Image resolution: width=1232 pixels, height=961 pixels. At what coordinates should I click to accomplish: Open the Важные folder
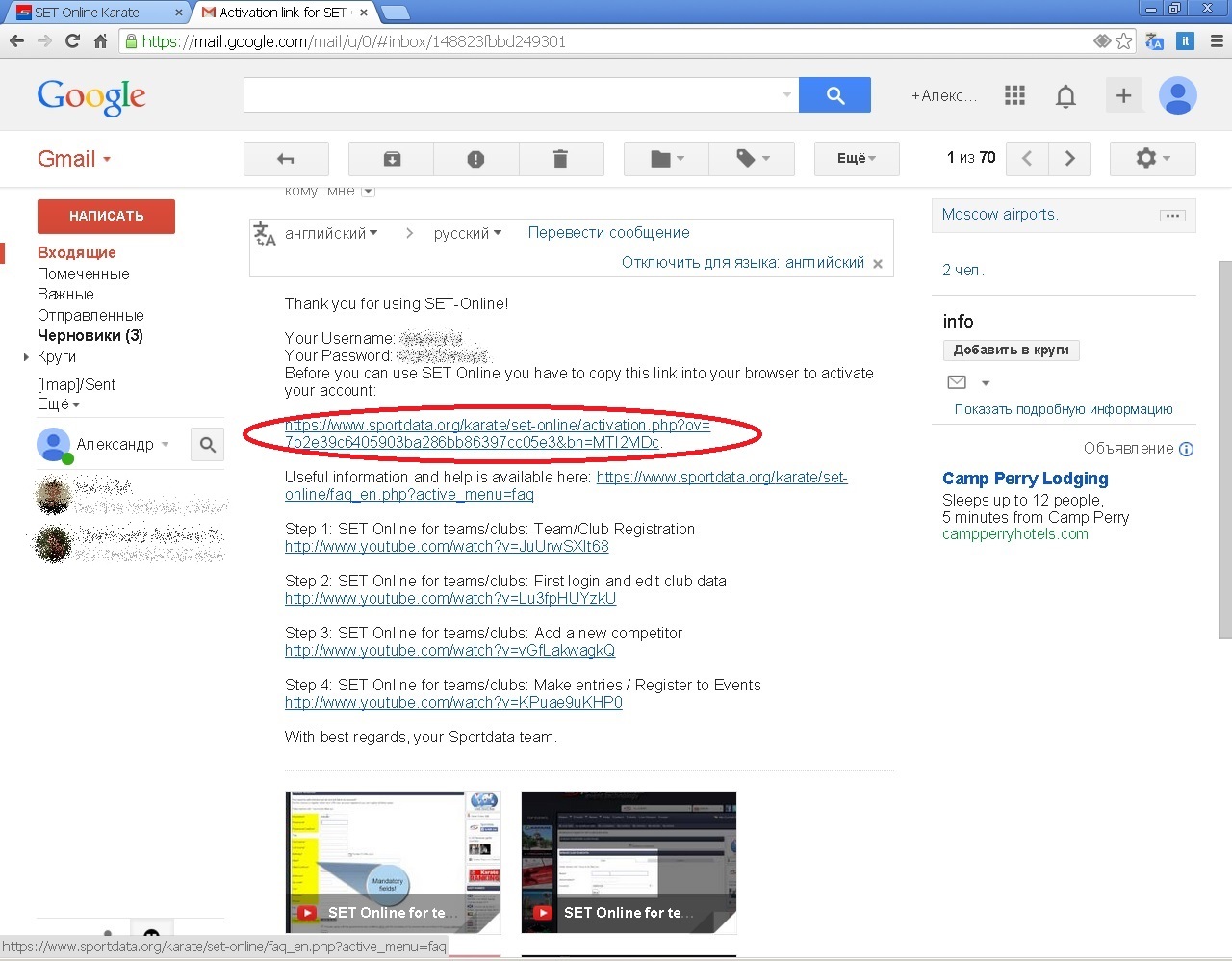[x=65, y=294]
